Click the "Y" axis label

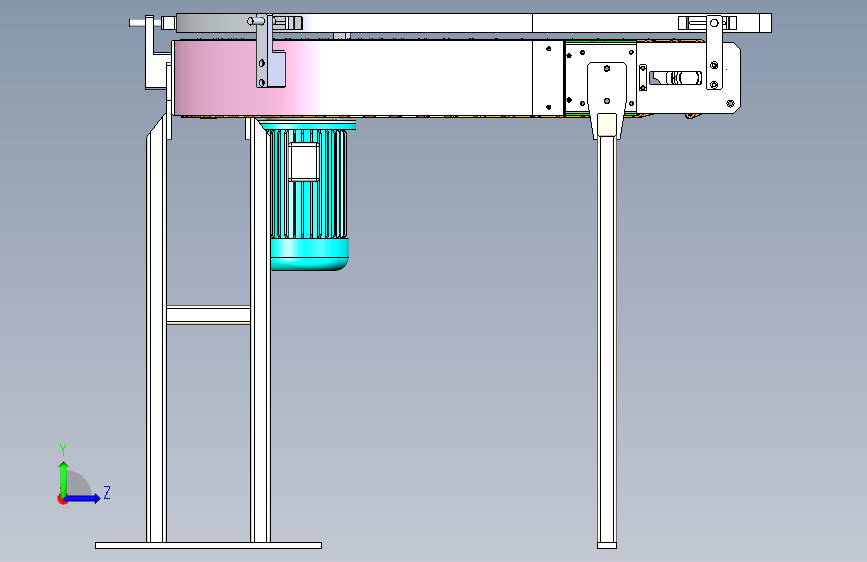[x=63, y=449]
